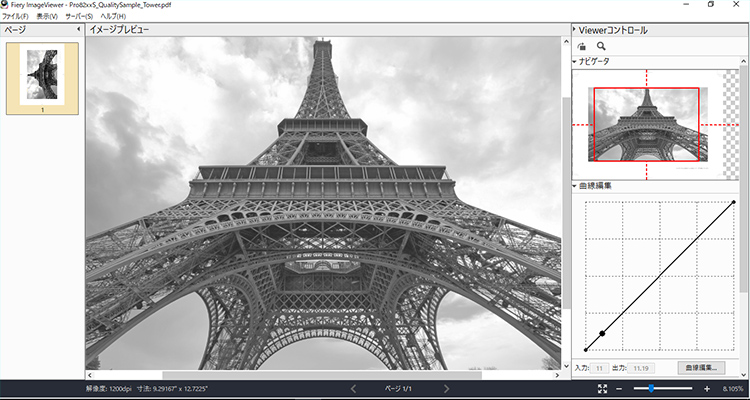Go to the previous page arrow

pos(352,388)
